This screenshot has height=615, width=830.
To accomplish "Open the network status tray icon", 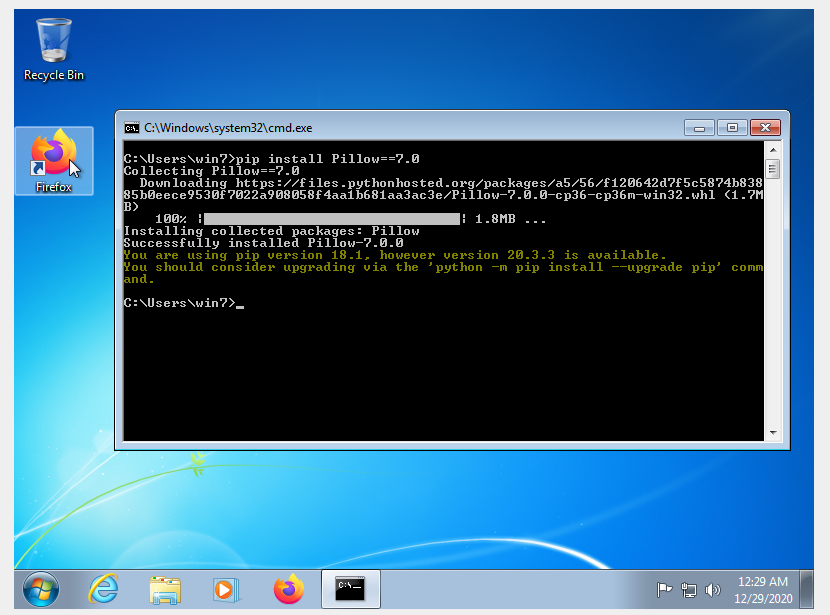I will (689, 590).
